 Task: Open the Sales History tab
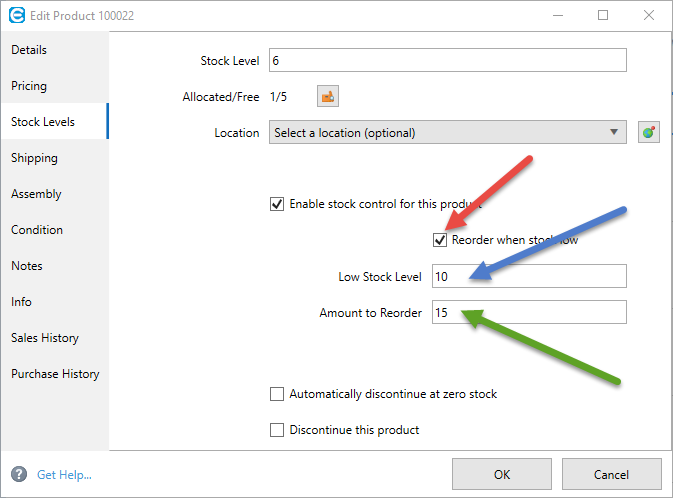(45, 338)
